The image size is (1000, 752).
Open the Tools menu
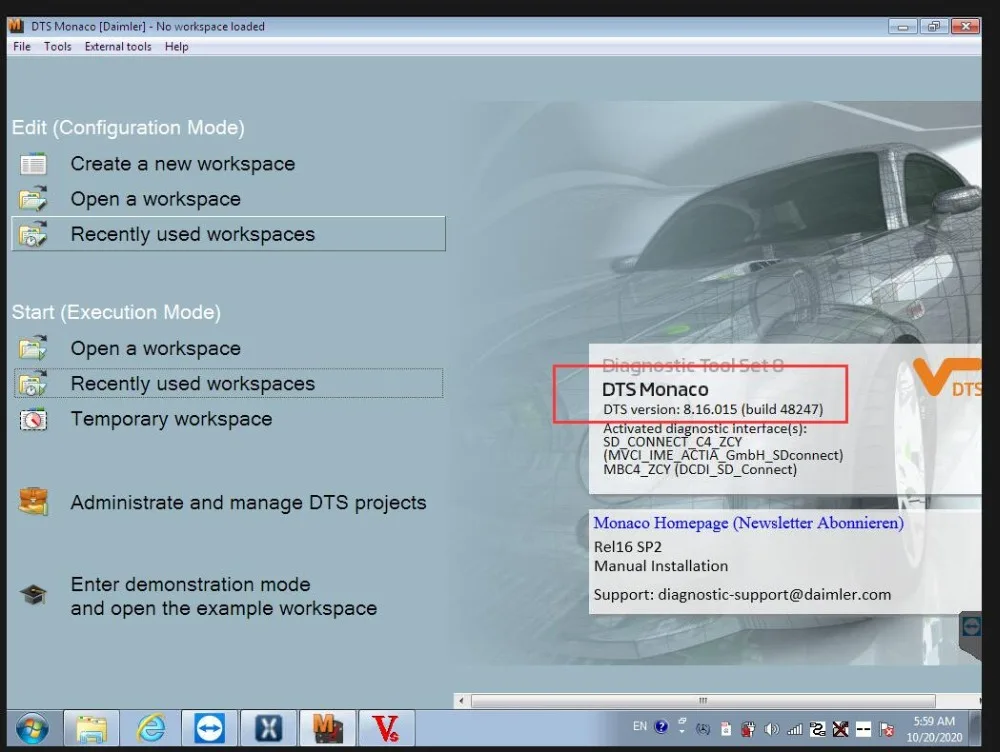(57, 47)
